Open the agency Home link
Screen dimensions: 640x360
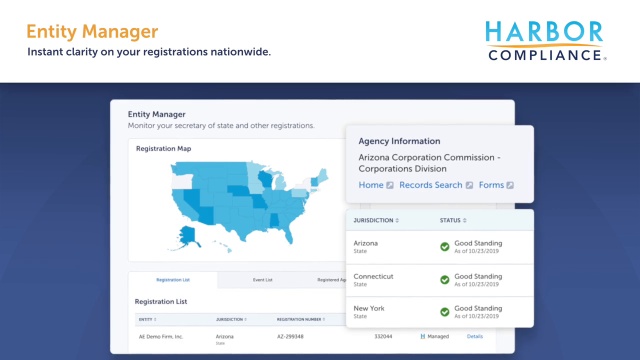pyautogui.click(x=371, y=185)
